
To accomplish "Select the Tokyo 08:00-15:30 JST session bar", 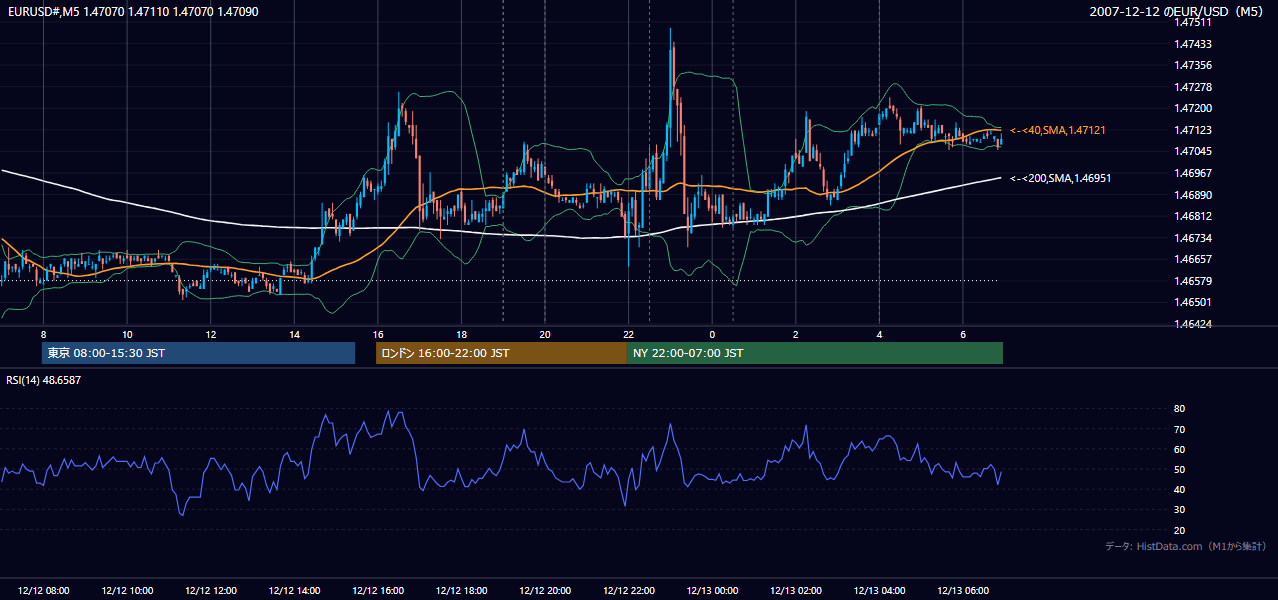I will pos(198,353).
